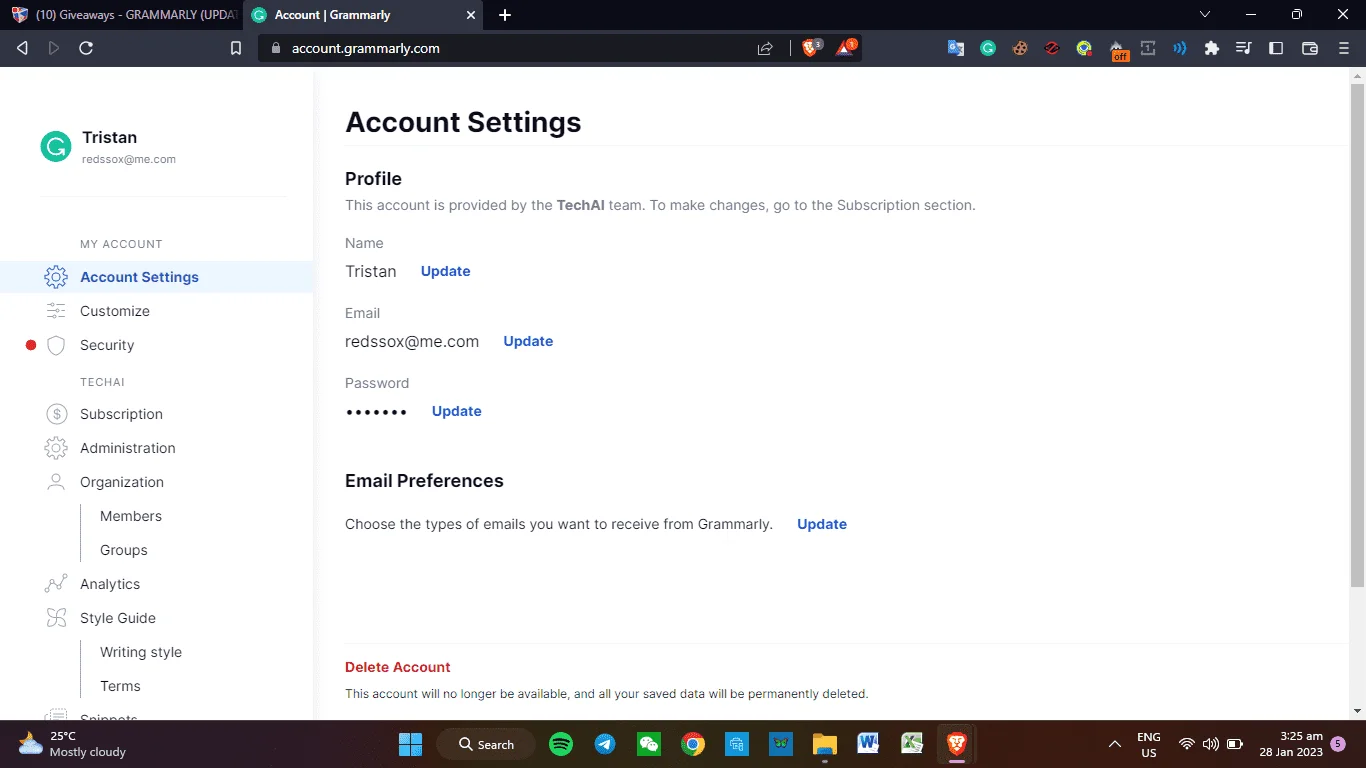Open Windows Start menu
1366x768 pixels.
pyautogui.click(x=410, y=744)
